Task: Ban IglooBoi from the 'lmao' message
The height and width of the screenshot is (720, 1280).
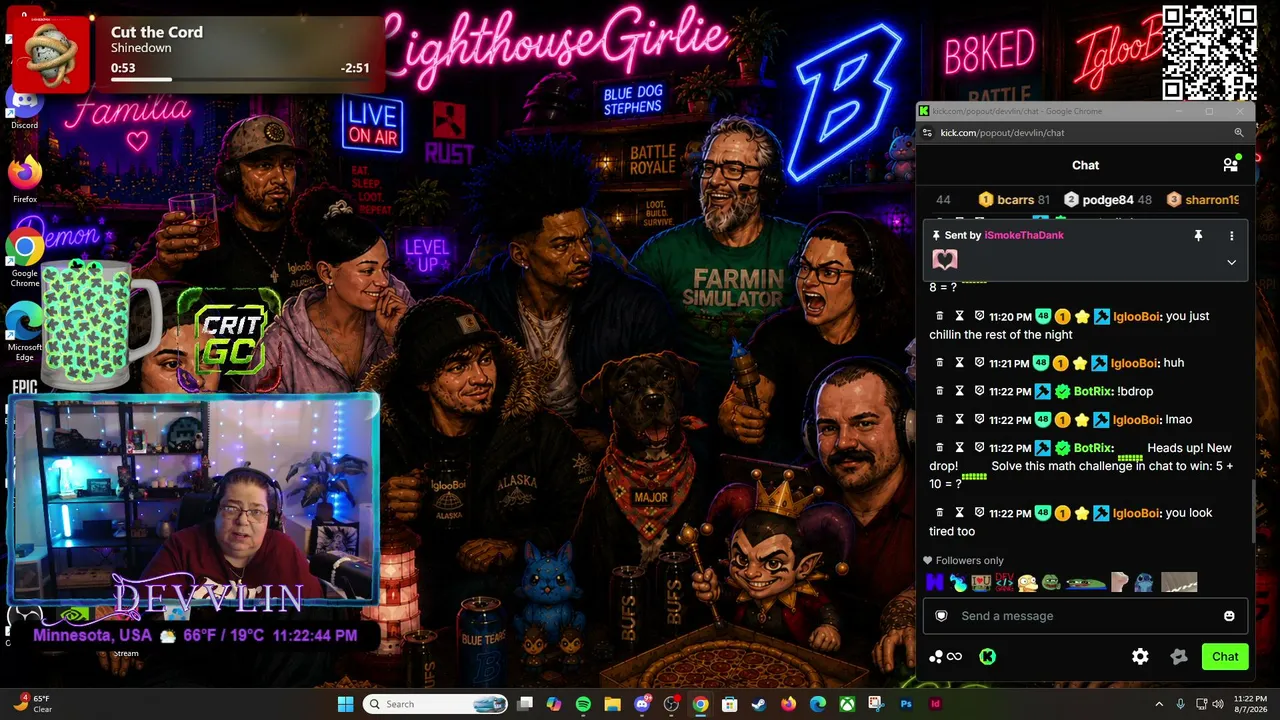Action: tap(980, 420)
